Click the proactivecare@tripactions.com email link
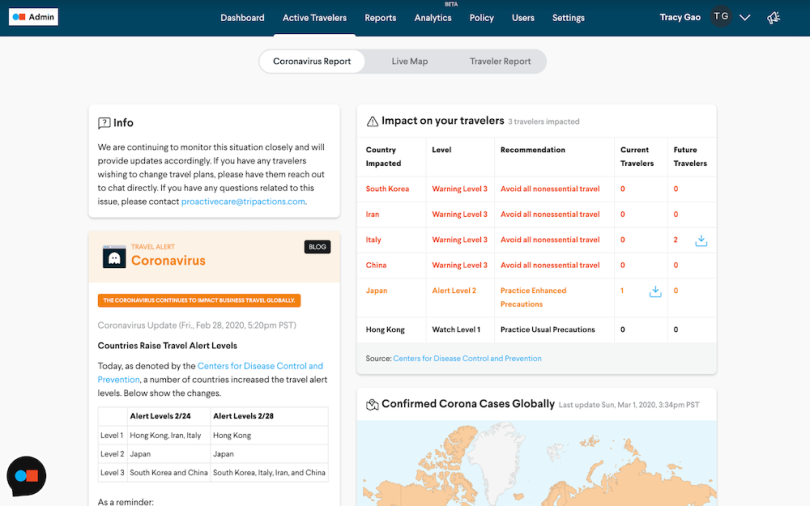The height and width of the screenshot is (506, 810). (243, 201)
